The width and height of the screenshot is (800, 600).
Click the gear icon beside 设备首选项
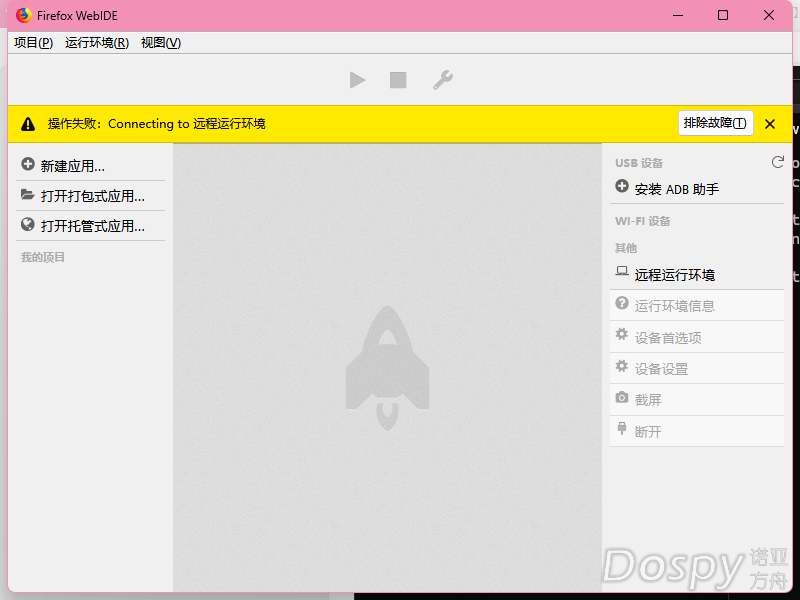(621, 334)
